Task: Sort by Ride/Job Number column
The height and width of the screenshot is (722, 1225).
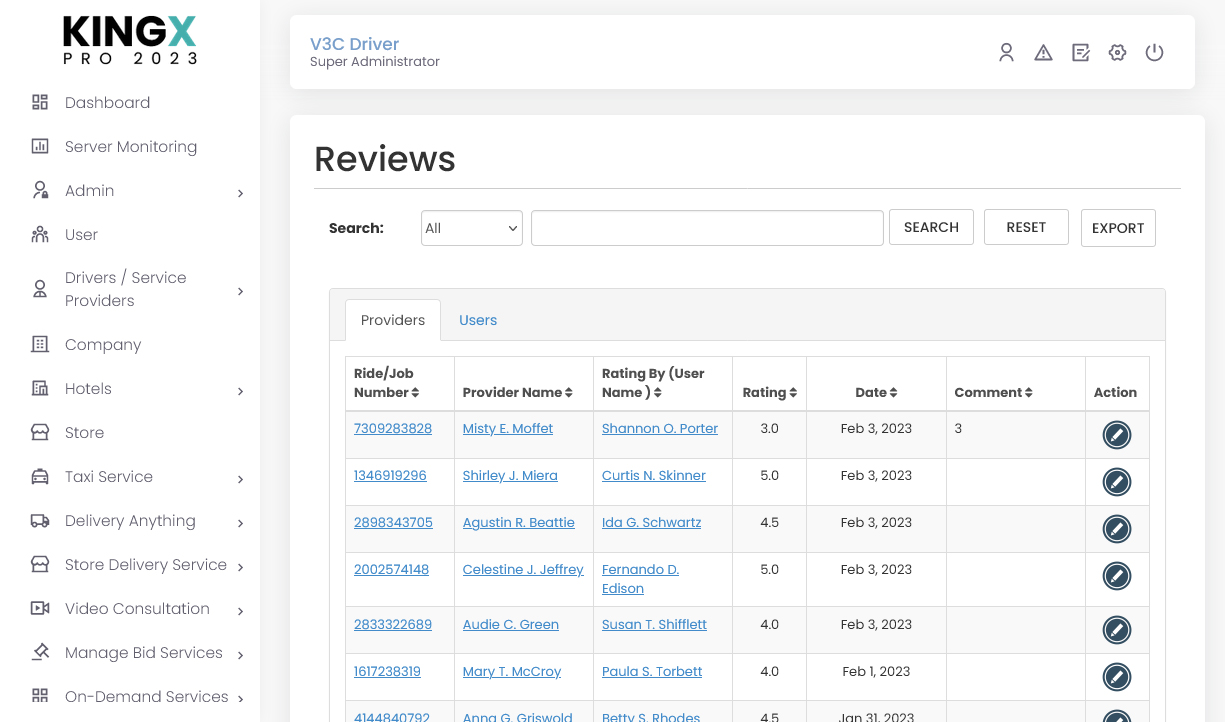Action: (x=387, y=383)
